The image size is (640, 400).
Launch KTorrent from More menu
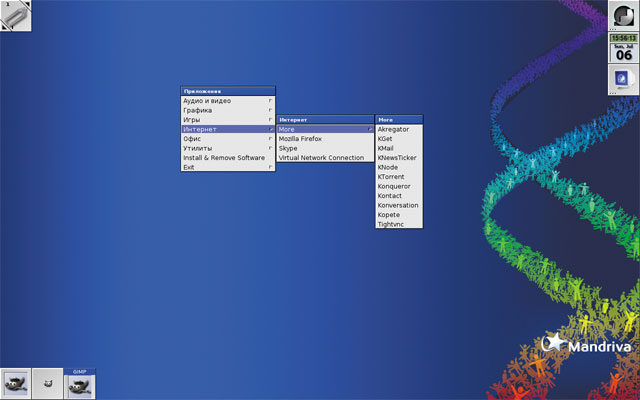click(399, 177)
